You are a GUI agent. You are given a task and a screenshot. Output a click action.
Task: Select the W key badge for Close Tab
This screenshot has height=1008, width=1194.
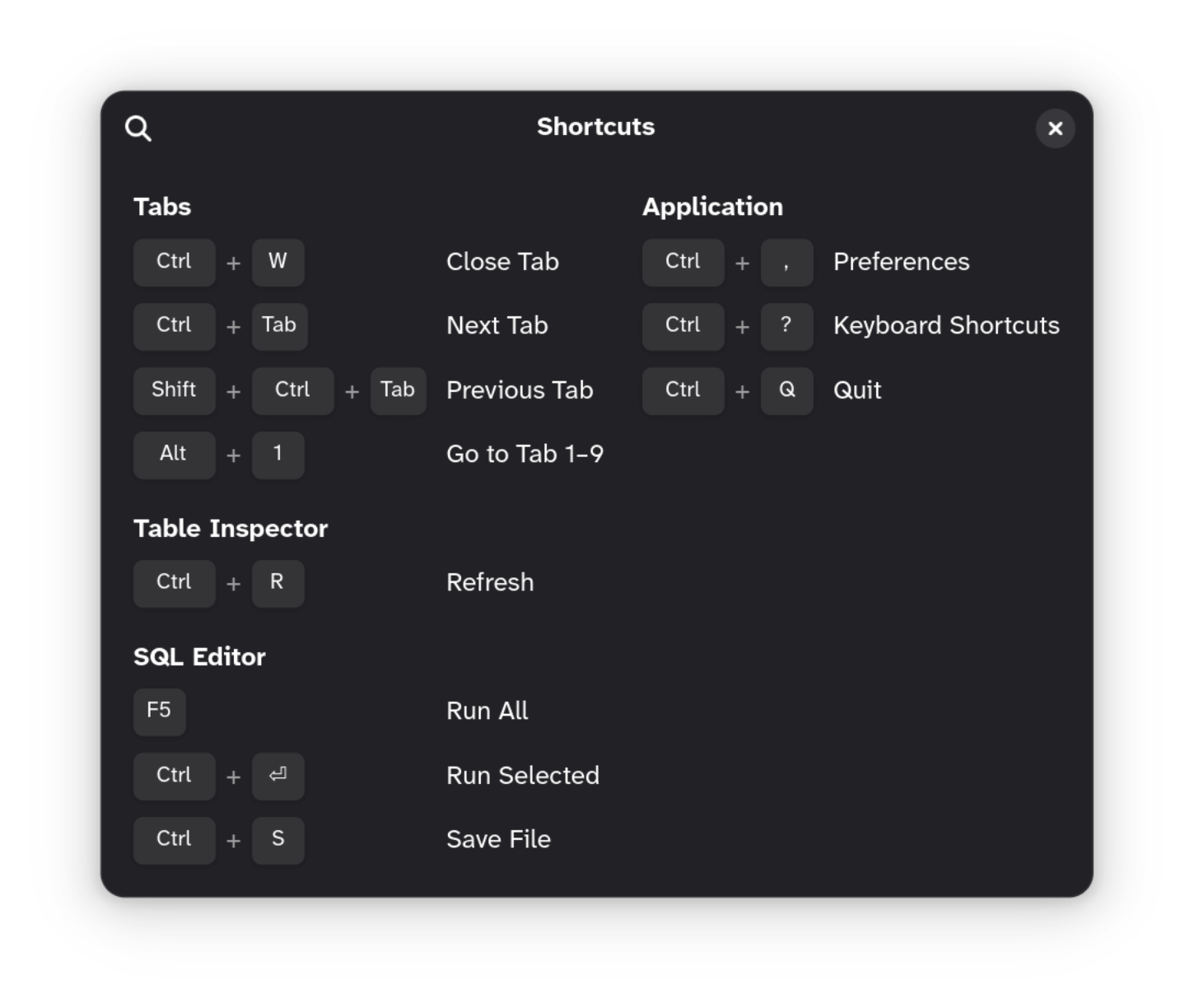click(x=278, y=262)
